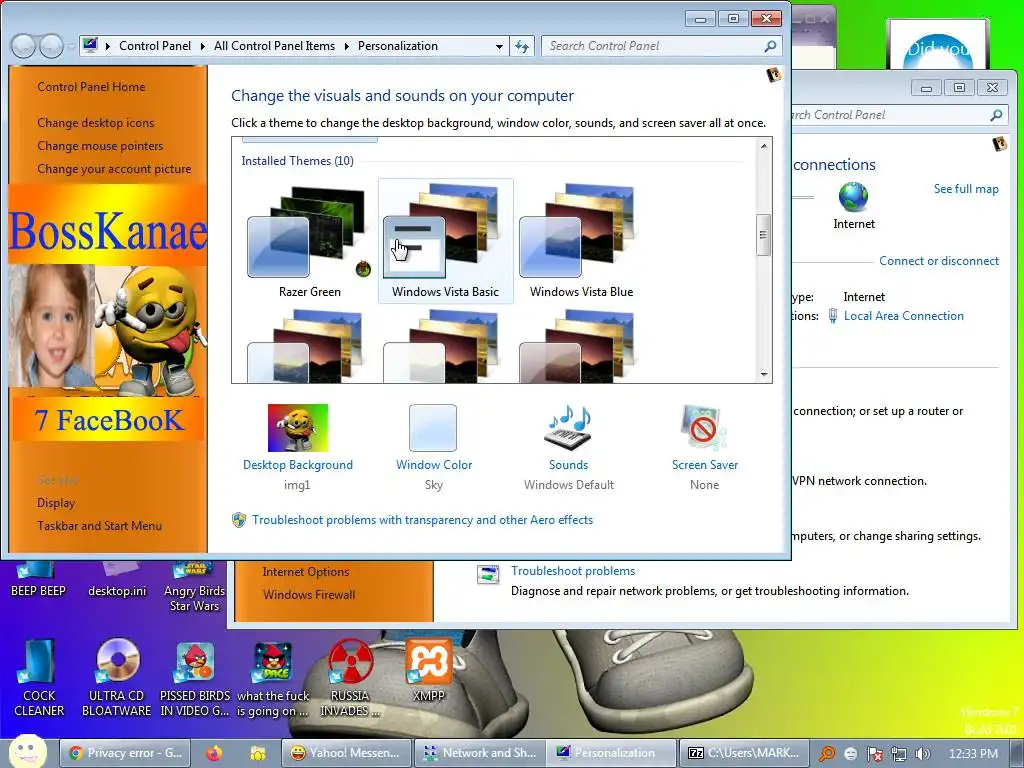Open Control Panel Home link

point(91,87)
